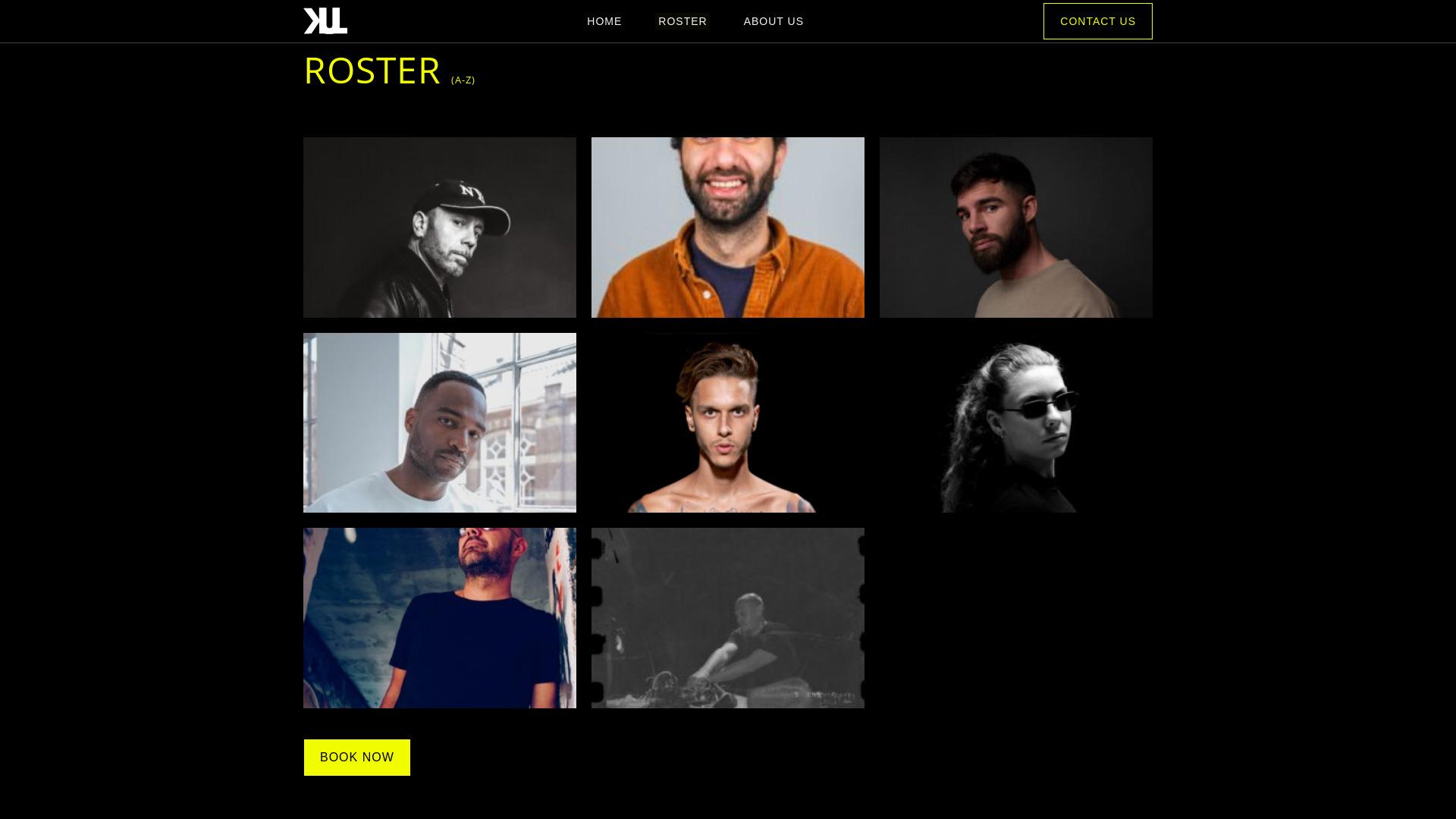This screenshot has width=1456, height=819.
Task: Open the ABOUT US page
Action: (x=773, y=21)
